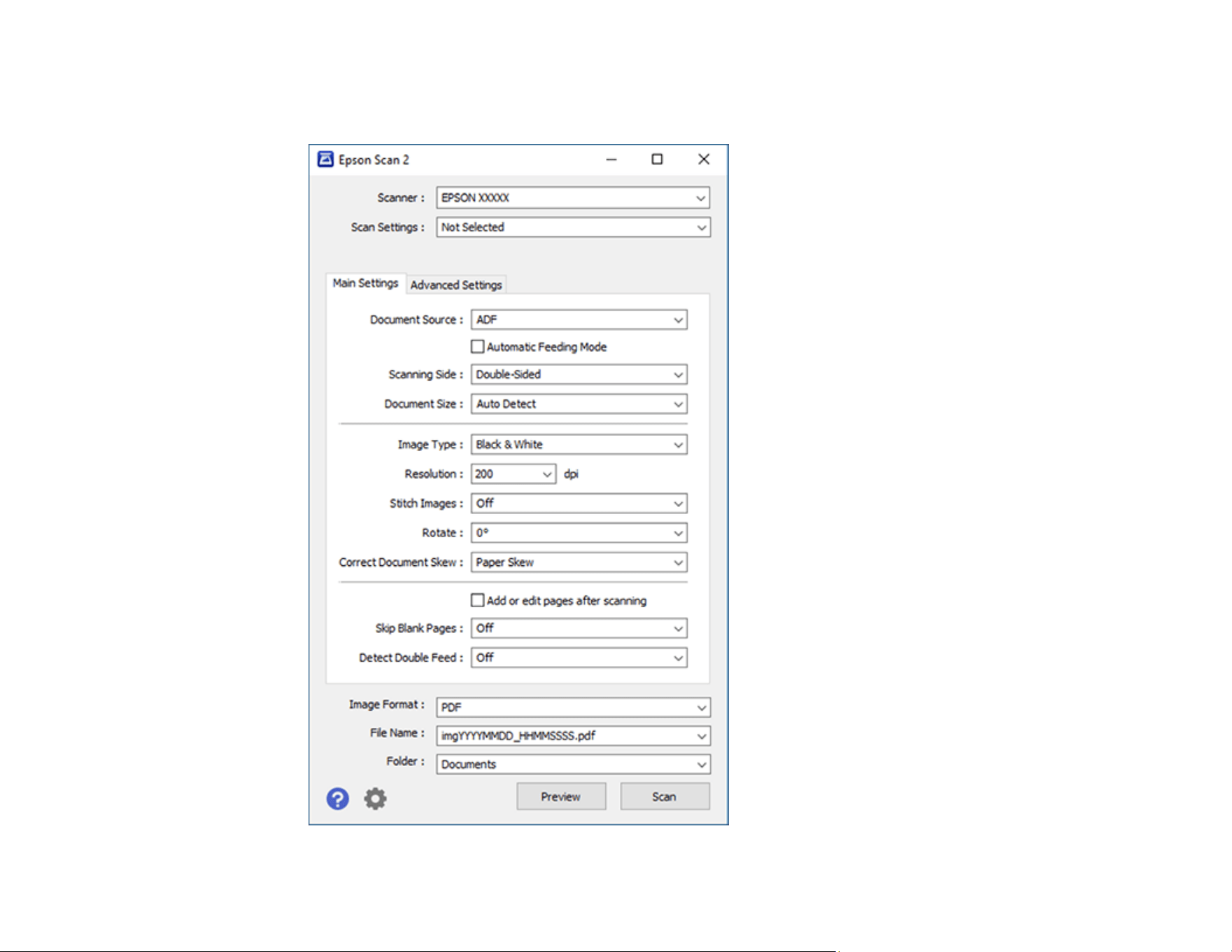The height and width of the screenshot is (952, 1232).
Task: Open the Rotate dropdown
Action: [x=579, y=532]
